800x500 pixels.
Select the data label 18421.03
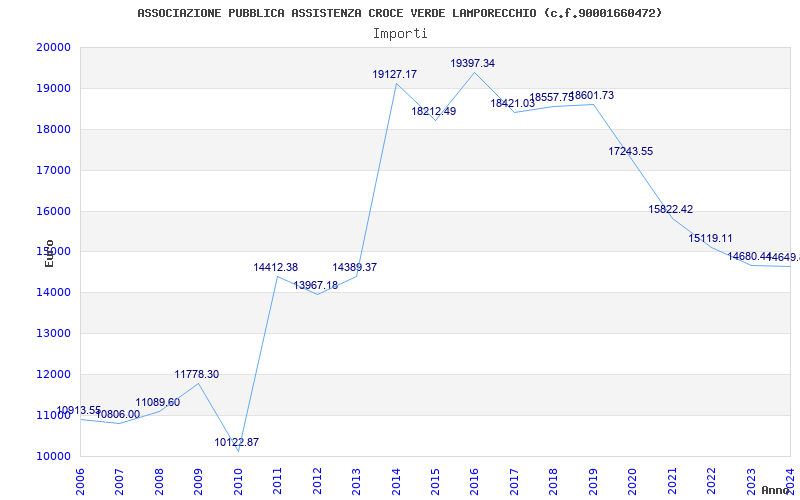pyautogui.click(x=513, y=103)
